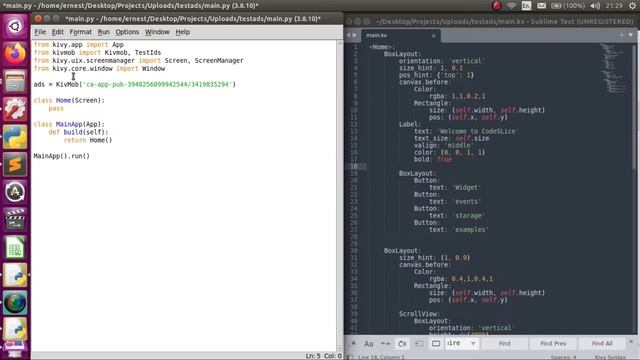The image size is (640, 360).
Task: Open the Edit menu in IDLE
Action: [58, 32]
